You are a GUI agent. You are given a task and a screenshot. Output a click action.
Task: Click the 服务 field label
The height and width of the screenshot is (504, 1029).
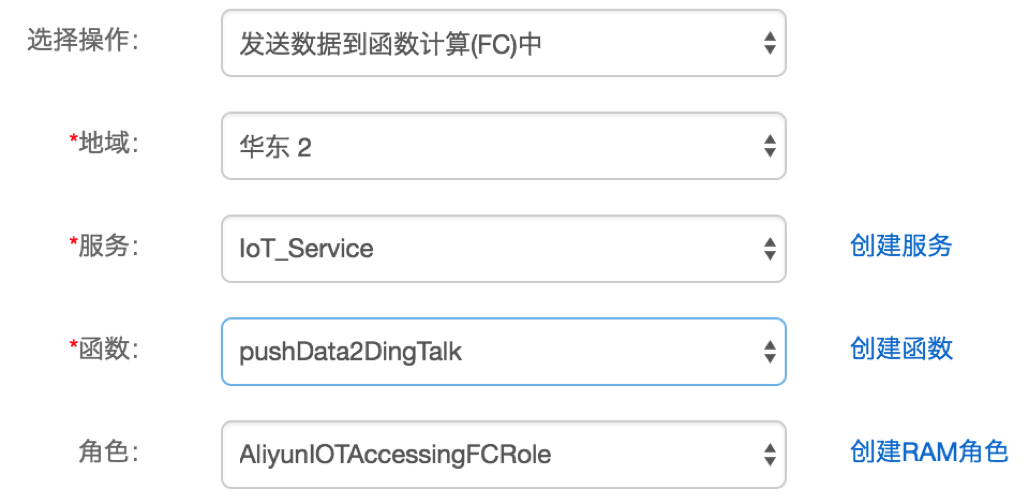point(107,246)
